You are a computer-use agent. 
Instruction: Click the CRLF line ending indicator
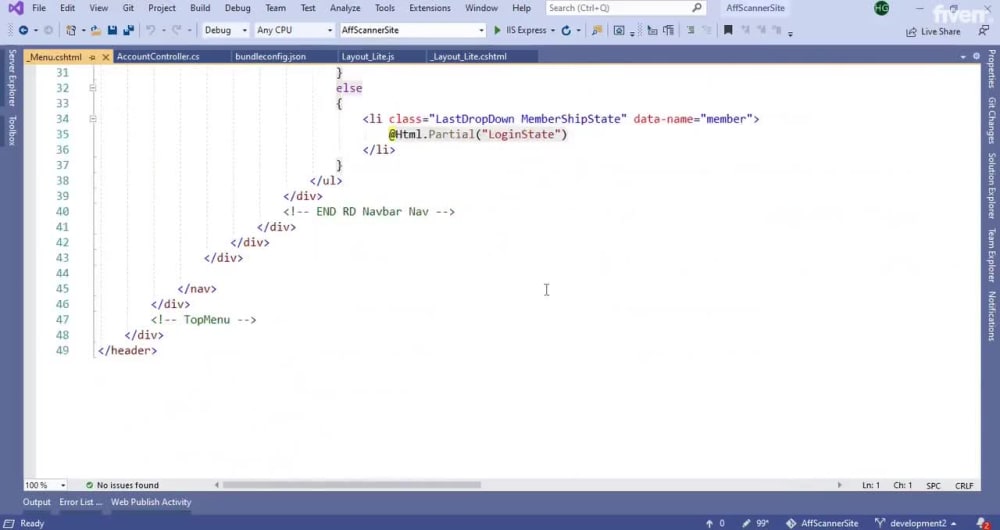(x=964, y=485)
